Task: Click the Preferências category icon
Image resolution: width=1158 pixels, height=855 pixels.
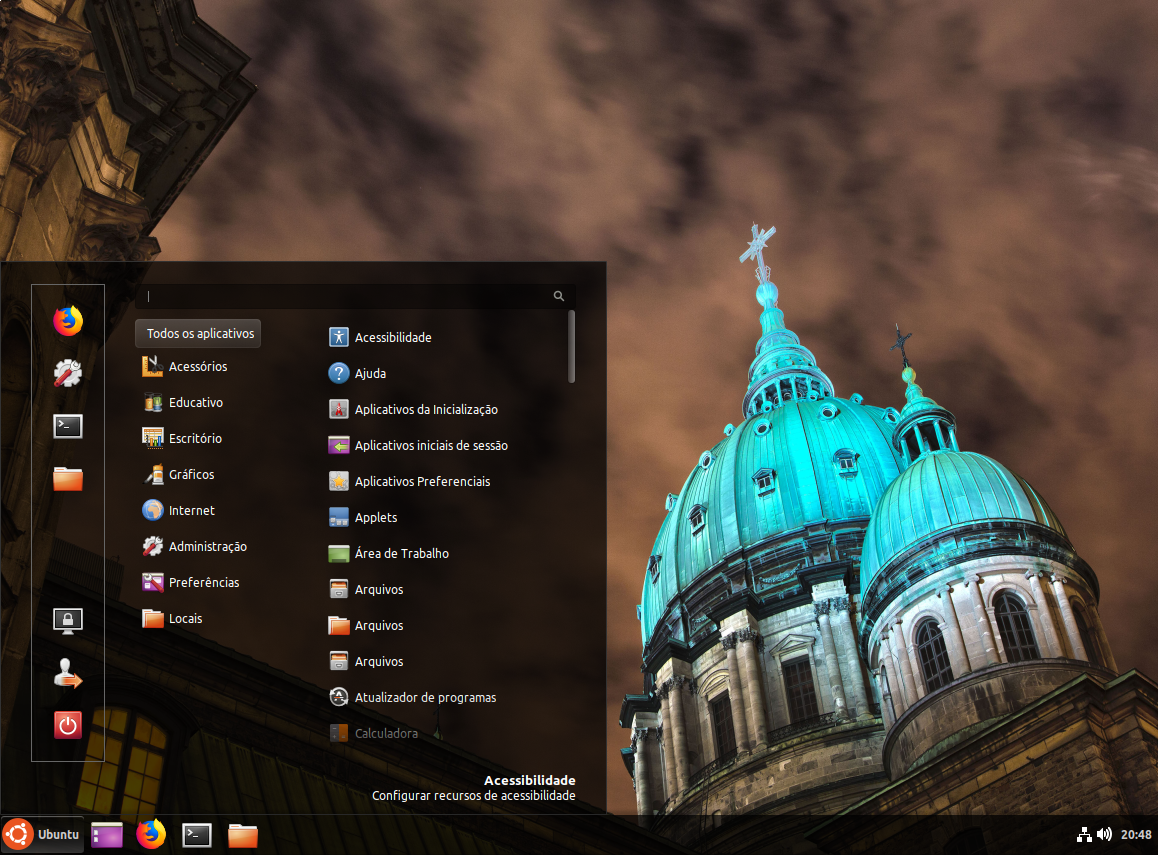Action: click(x=152, y=583)
